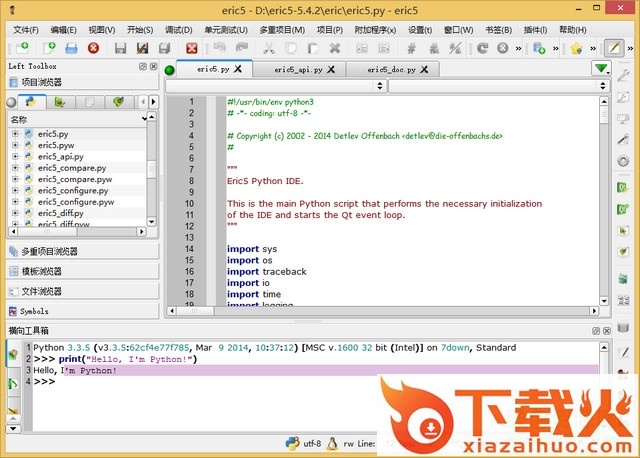
Task: Open the left class/function combo box above editor
Action: click(275, 87)
